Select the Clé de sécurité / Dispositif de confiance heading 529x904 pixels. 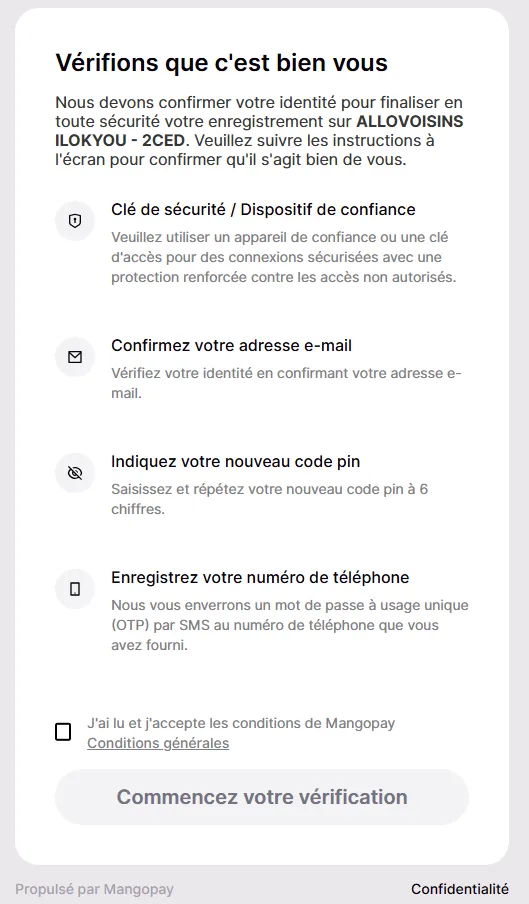[263, 209]
